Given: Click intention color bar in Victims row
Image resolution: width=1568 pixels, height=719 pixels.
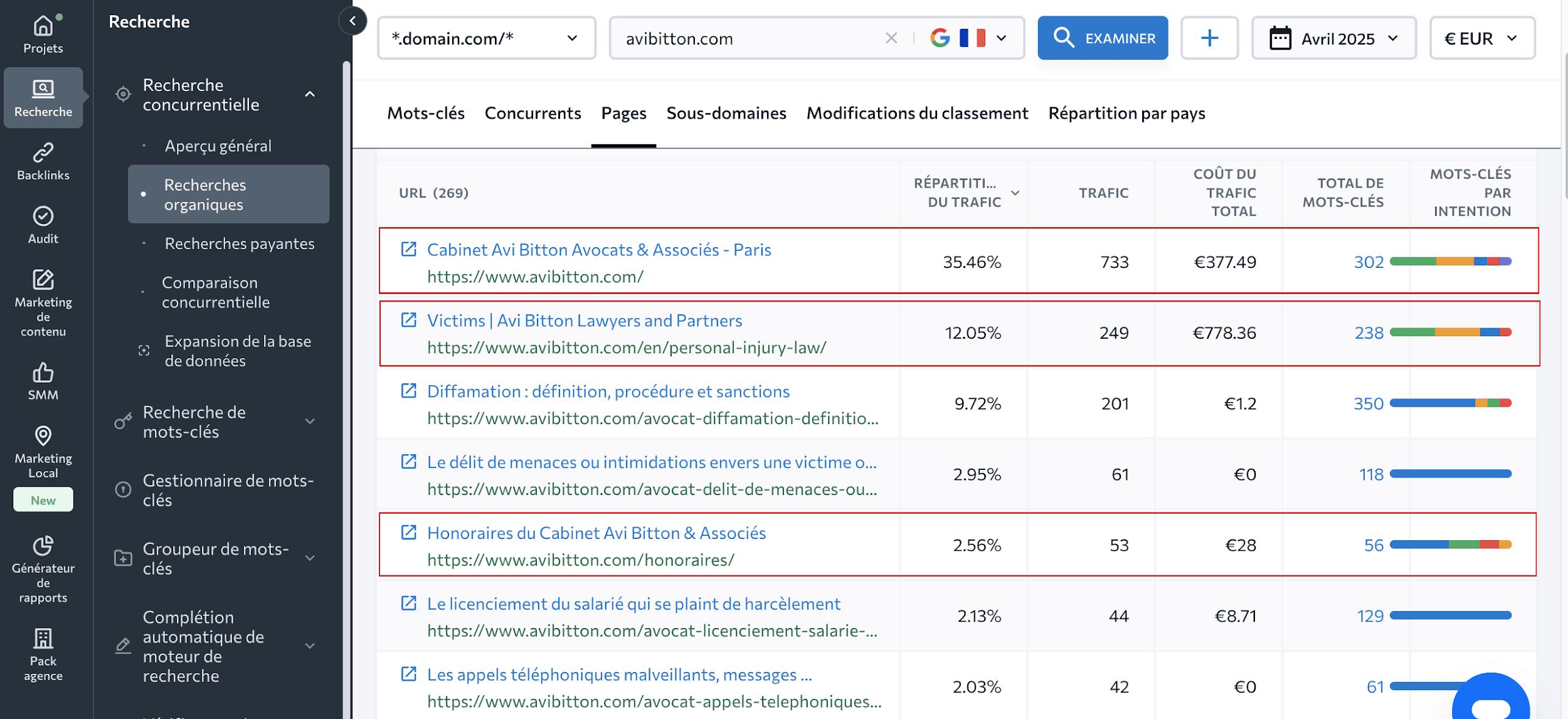Looking at the screenshot, I should coord(1450,332).
